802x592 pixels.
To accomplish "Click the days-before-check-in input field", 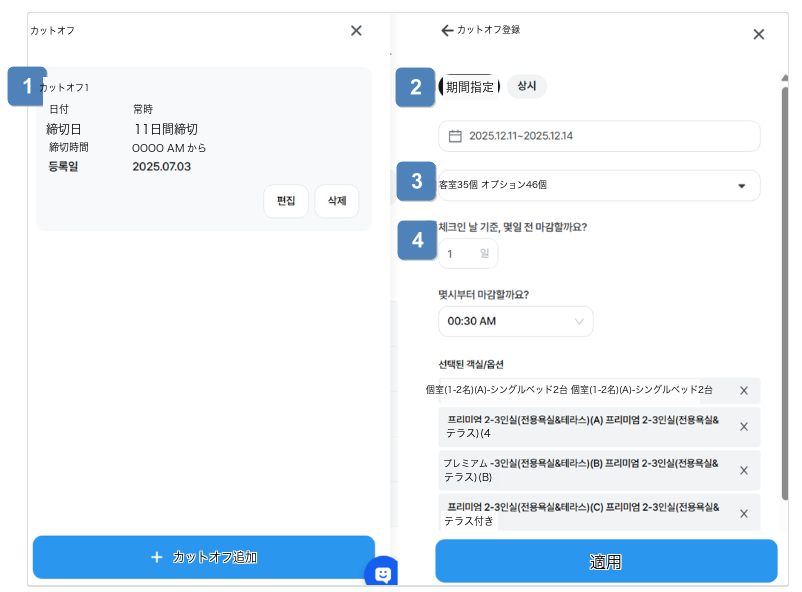I will (x=468, y=253).
